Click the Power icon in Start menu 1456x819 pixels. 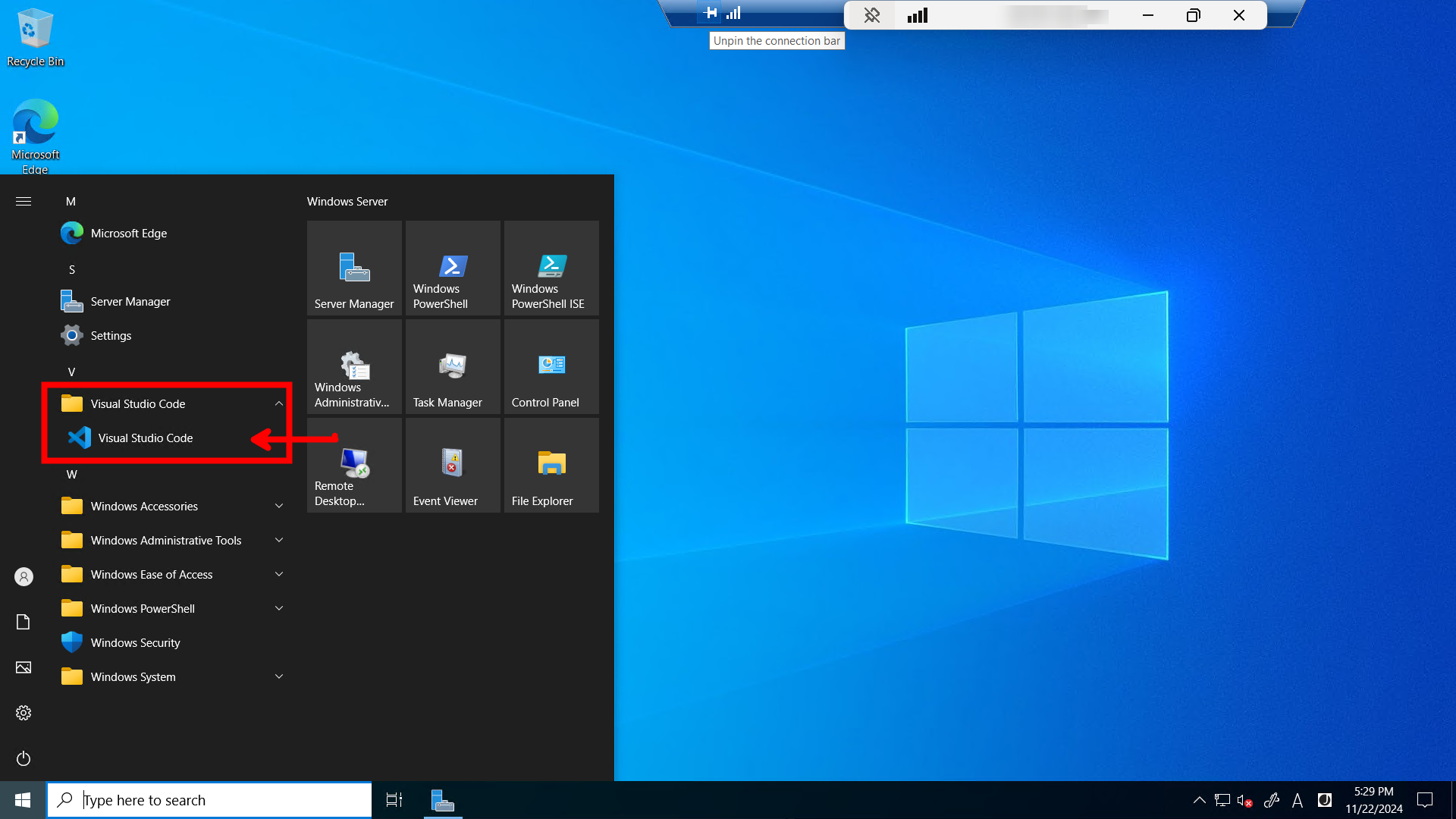coord(24,758)
